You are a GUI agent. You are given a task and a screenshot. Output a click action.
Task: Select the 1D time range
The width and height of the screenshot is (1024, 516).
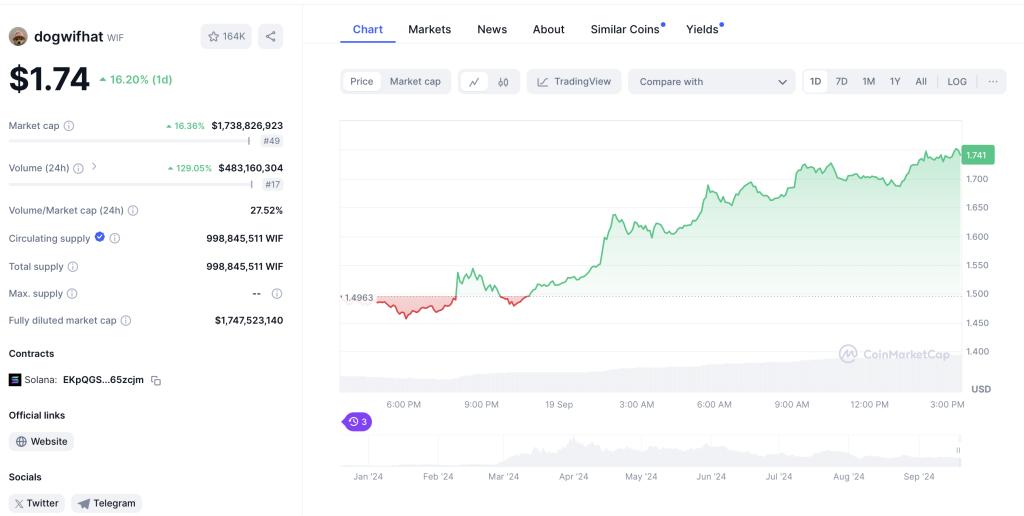point(816,82)
